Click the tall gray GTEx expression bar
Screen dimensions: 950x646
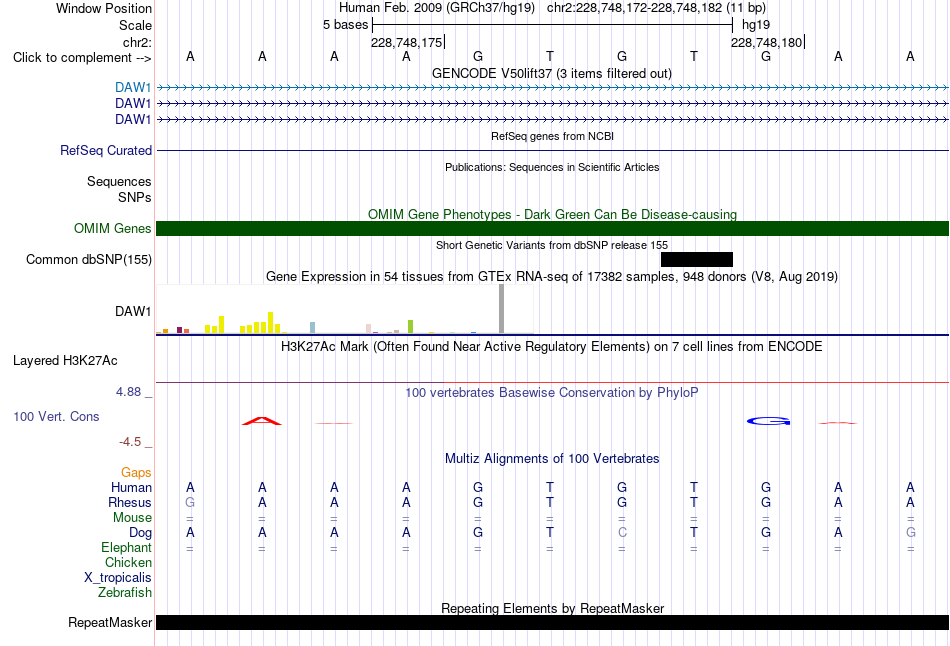(501, 308)
